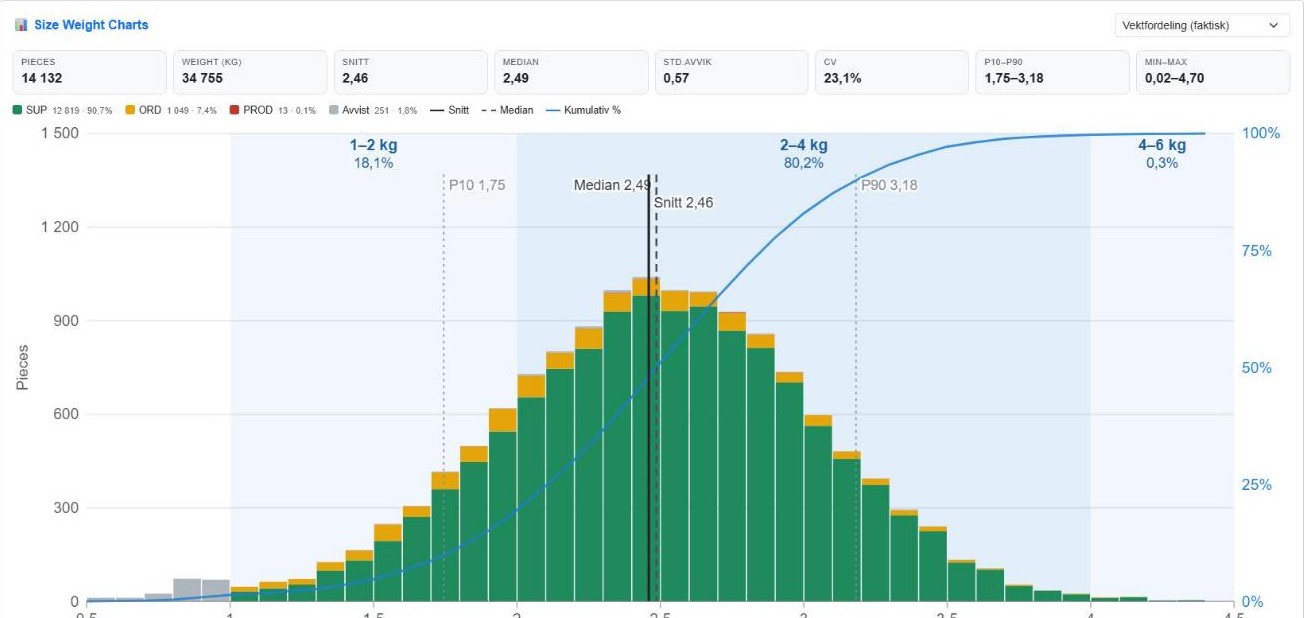This screenshot has height=618, width=1304.
Task: Toggle the Snitt line legend entry
Action: tap(450, 110)
